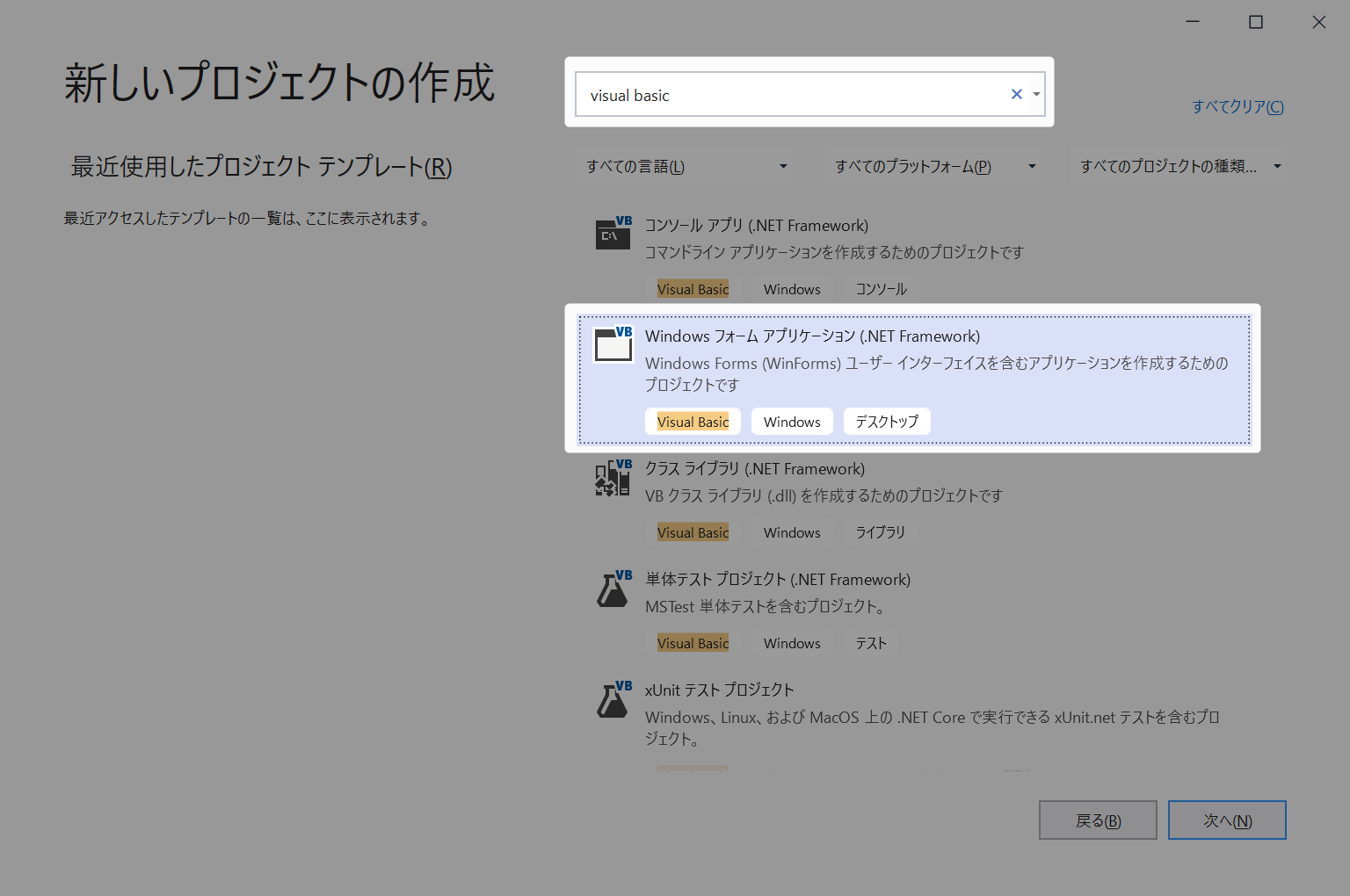1350x896 pixels.
Task: Click Visual Basic tag under Windows フォーム アプリケーション
Action: [x=693, y=422]
